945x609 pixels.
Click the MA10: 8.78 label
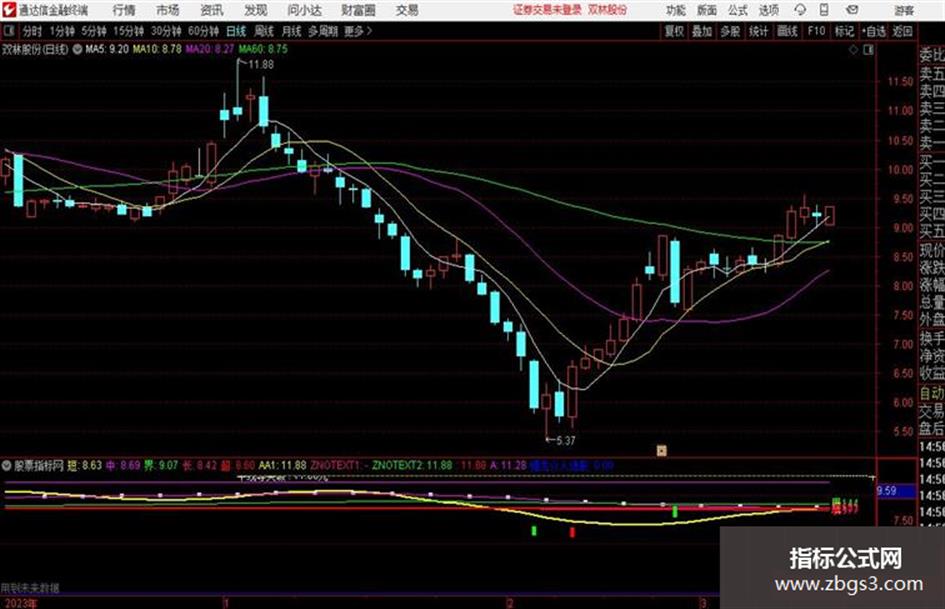157,49
